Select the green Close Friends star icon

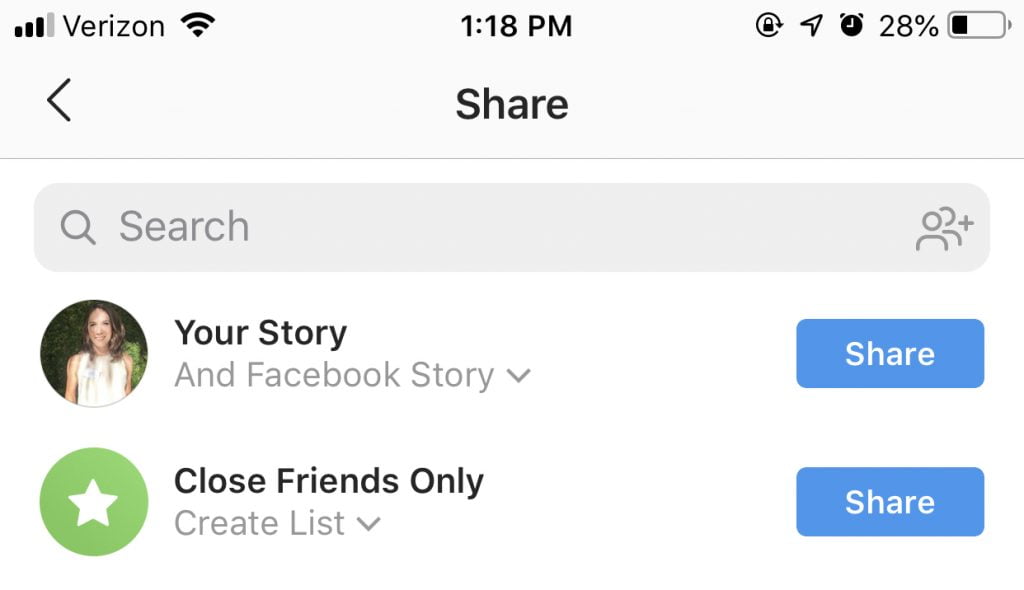click(94, 502)
